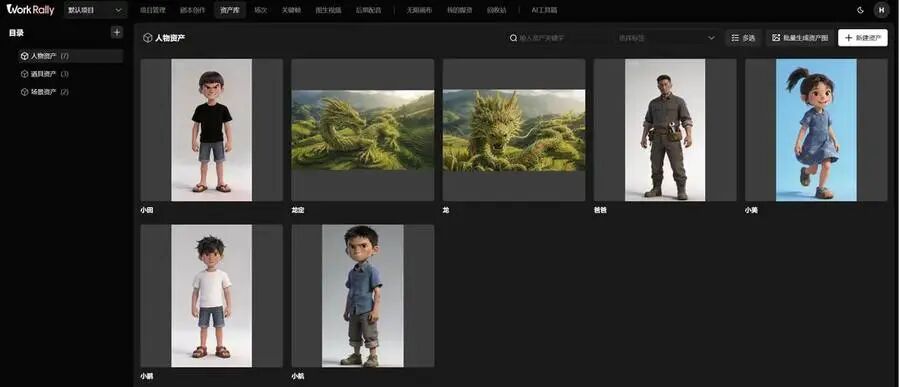Viewport: 900px width, 387px height.
Task: Switch to the 资产库 tab
Action: click(230, 10)
